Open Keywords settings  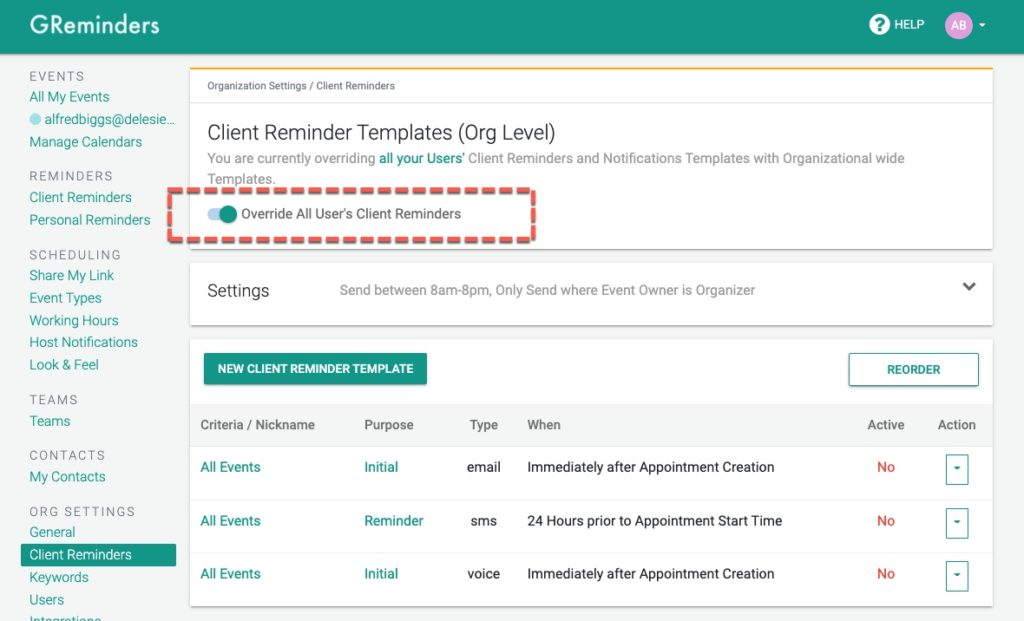(x=59, y=577)
